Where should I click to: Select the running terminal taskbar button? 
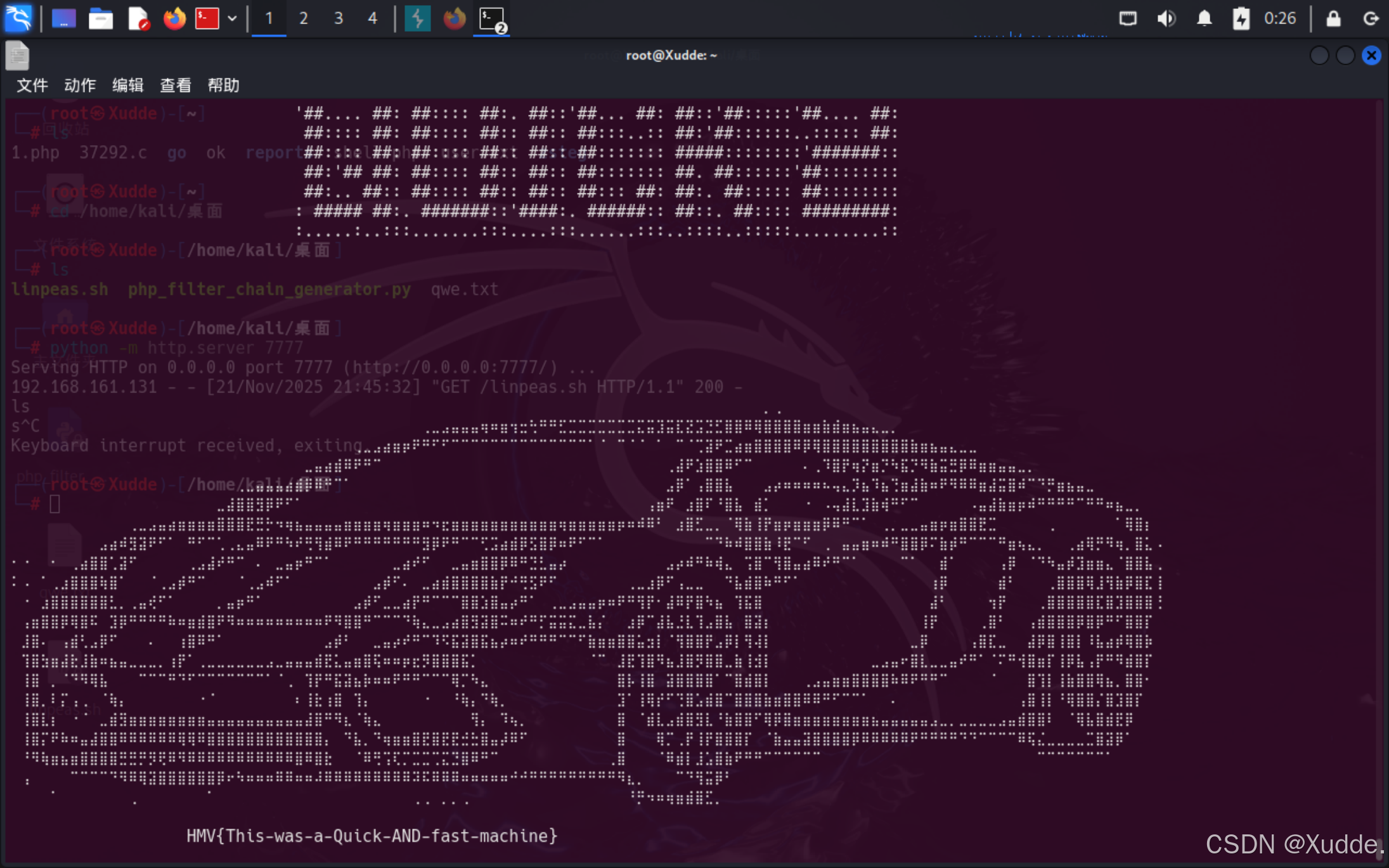492,18
